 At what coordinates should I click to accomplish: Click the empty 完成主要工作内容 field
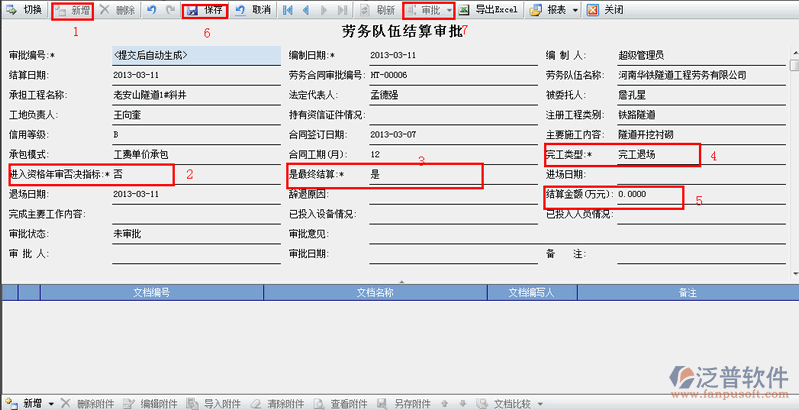[x=196, y=214]
